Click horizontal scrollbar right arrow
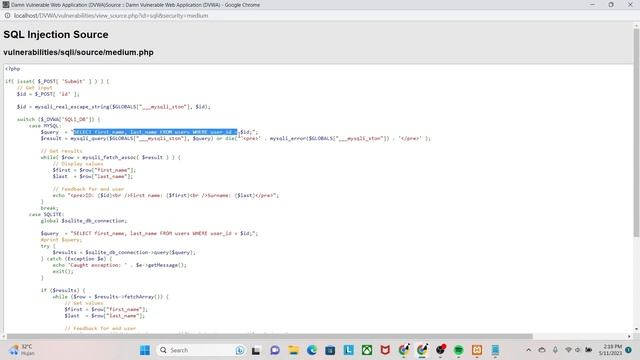 (x=629, y=336)
